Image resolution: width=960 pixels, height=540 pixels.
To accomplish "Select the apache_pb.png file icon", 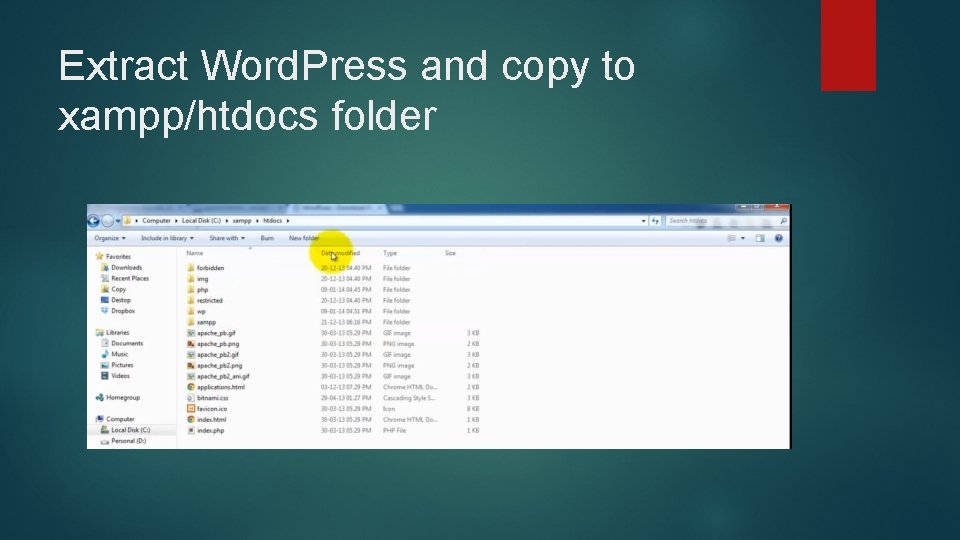I will [x=190, y=344].
